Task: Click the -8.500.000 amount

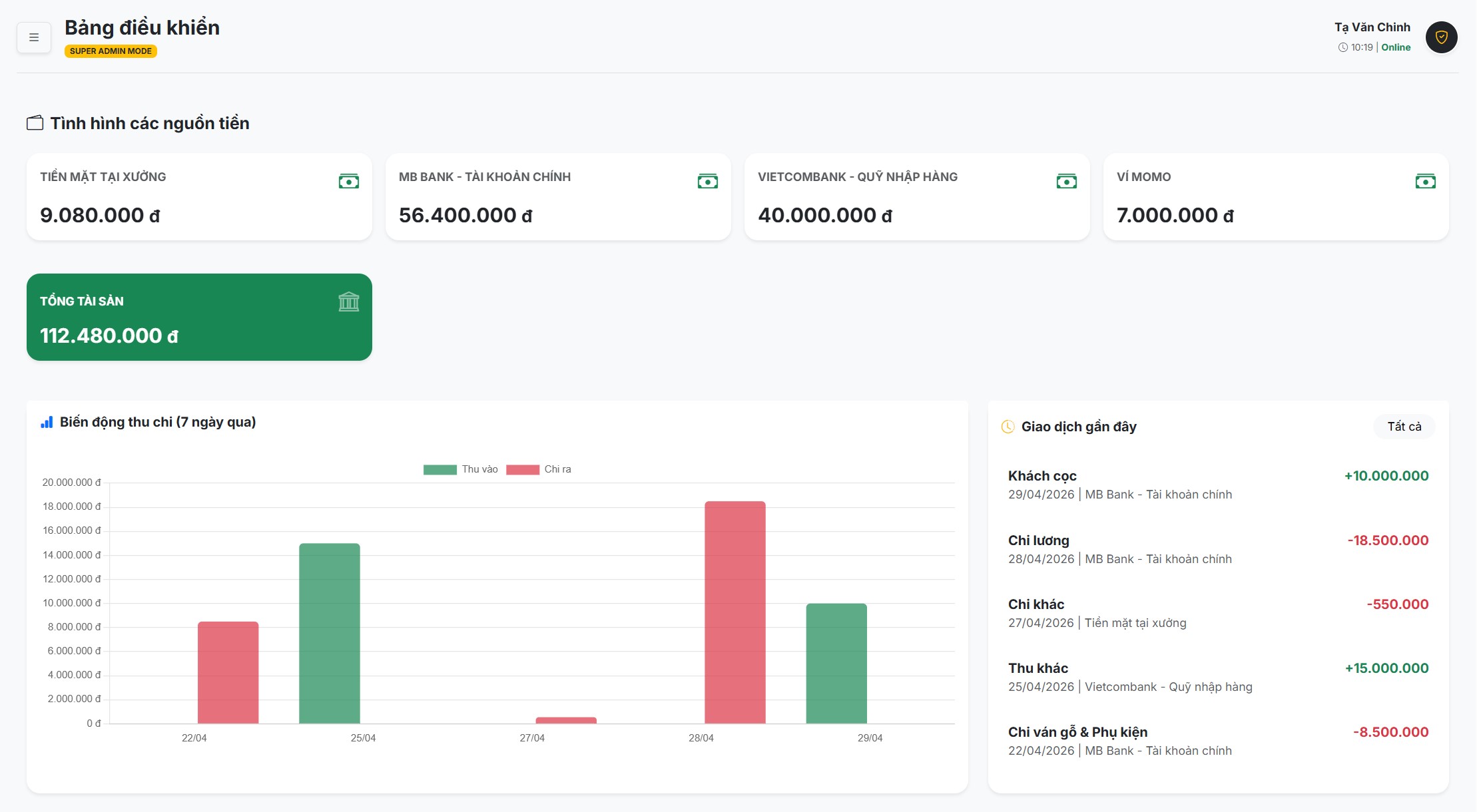Action: click(x=1390, y=732)
